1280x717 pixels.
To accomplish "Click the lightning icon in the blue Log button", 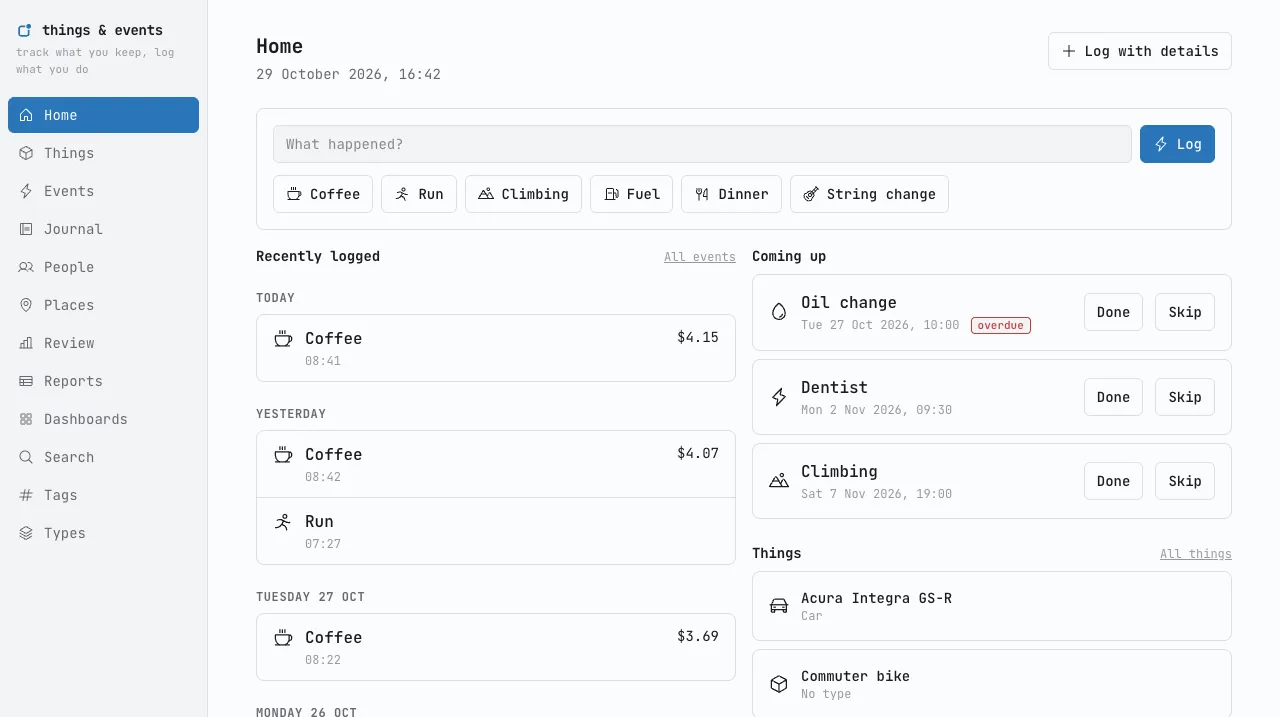I will click(1161, 144).
